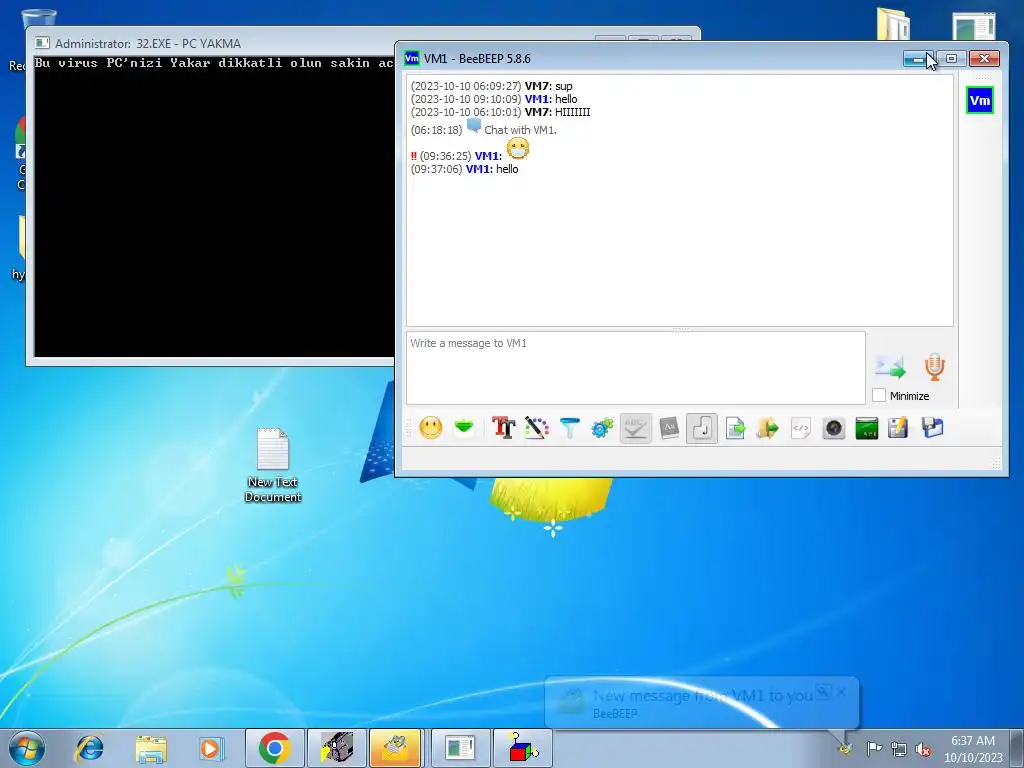
Task: Click the camera screenshot icon
Action: click(x=834, y=428)
